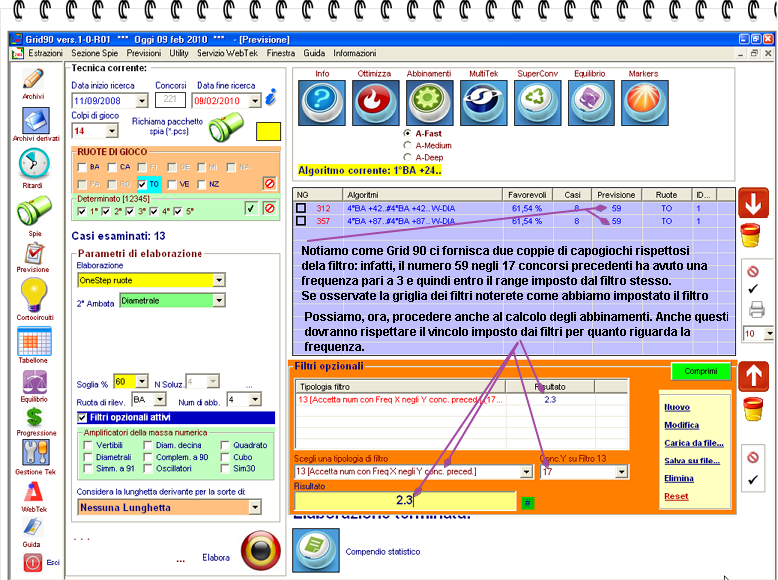The image size is (778, 580).
Task: Open the Spie flashlight sidebar icon
Action: click(x=34, y=210)
